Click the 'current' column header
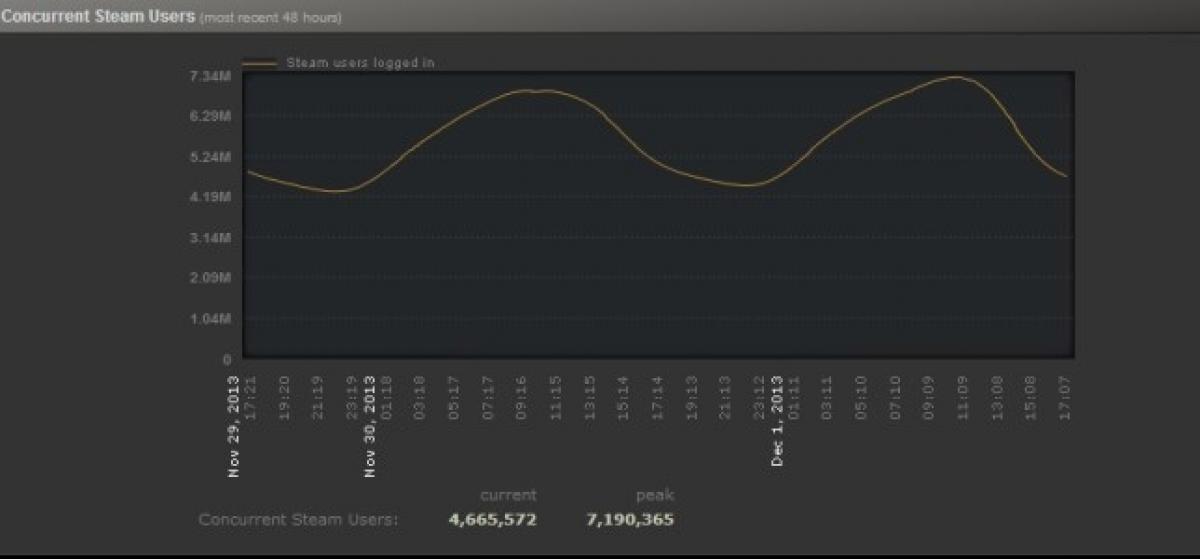 click(508, 495)
